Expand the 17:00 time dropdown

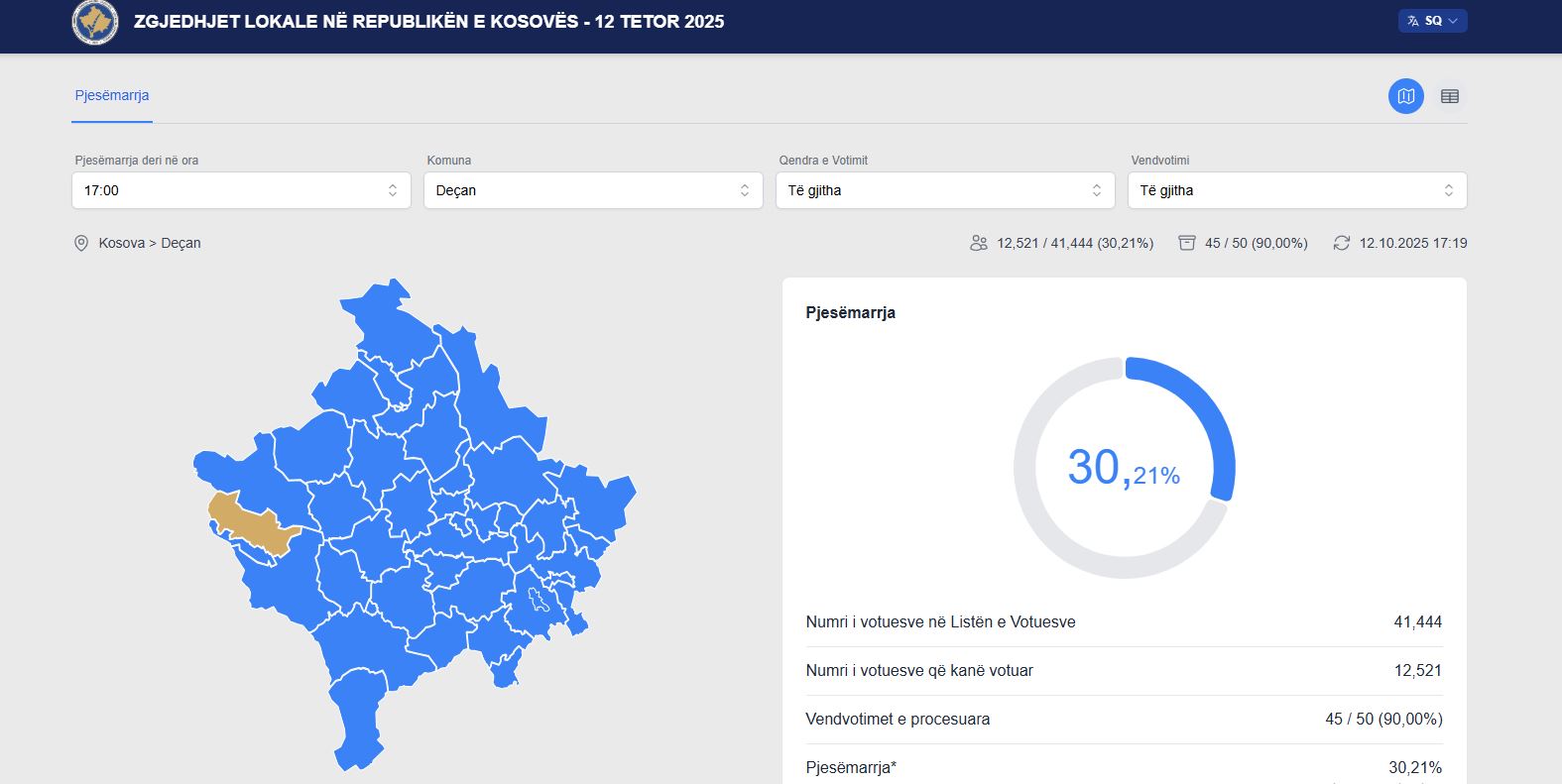pos(241,190)
